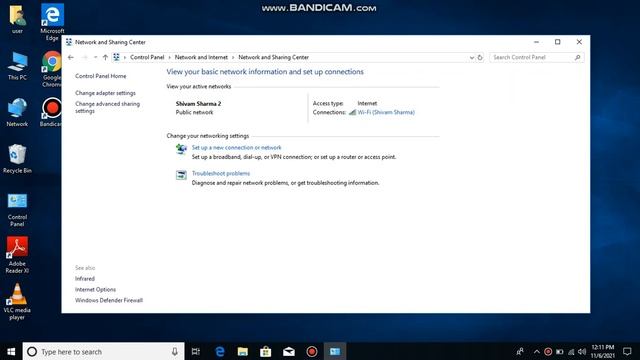Open the user folder desktop icon

(17, 19)
